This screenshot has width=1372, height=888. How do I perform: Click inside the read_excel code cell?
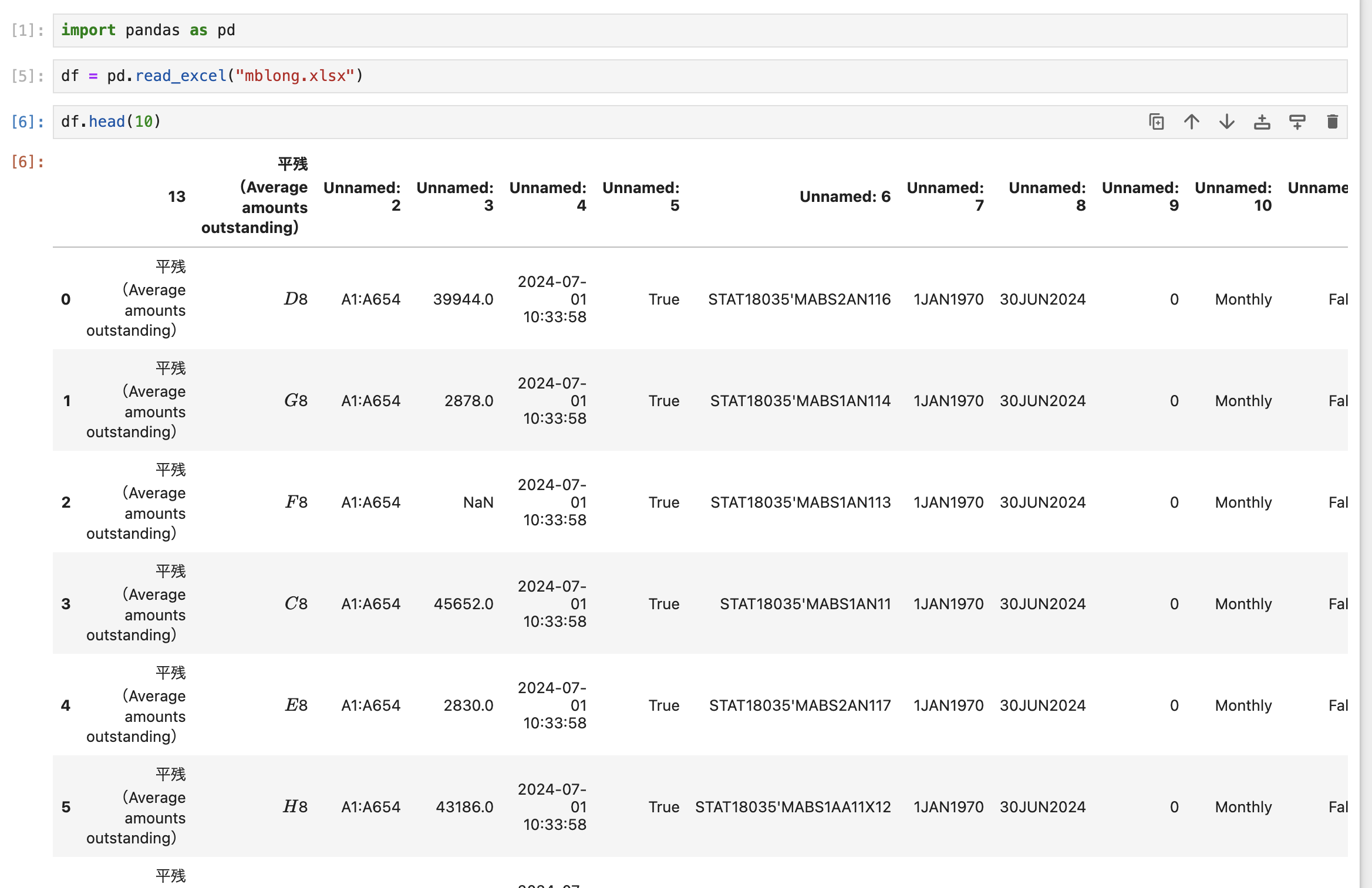point(587,76)
